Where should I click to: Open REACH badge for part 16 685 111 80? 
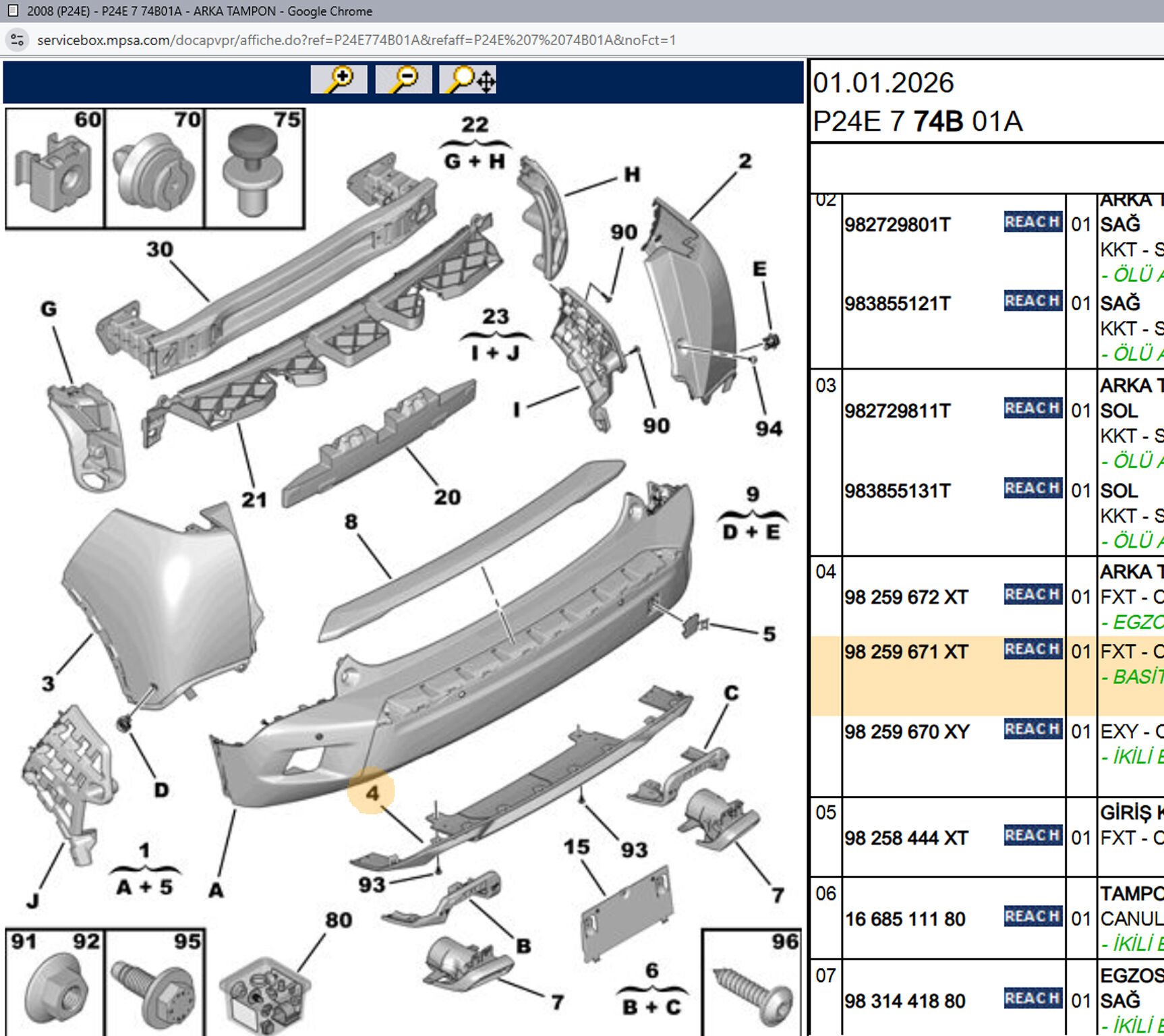tap(1032, 917)
